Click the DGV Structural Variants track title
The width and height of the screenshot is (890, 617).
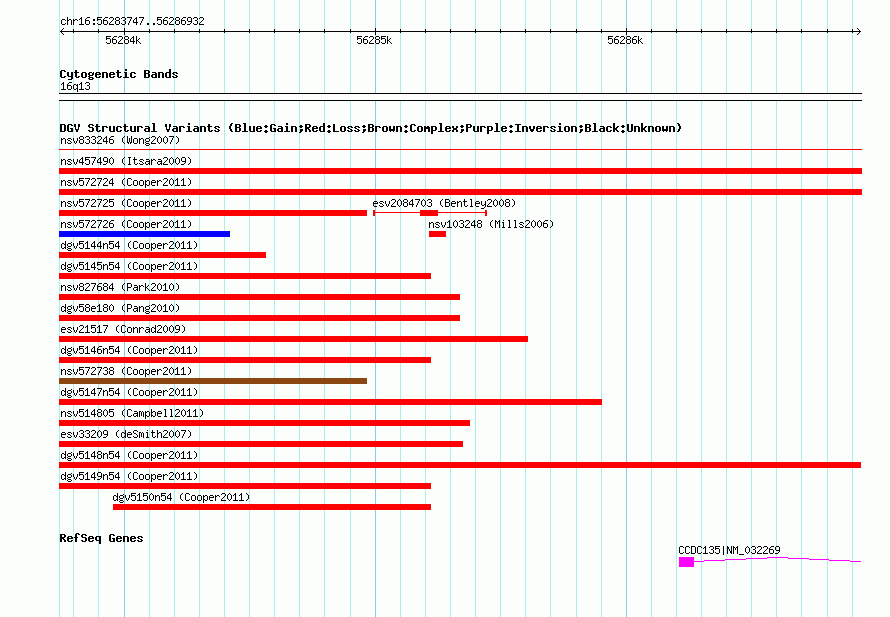(x=370, y=128)
